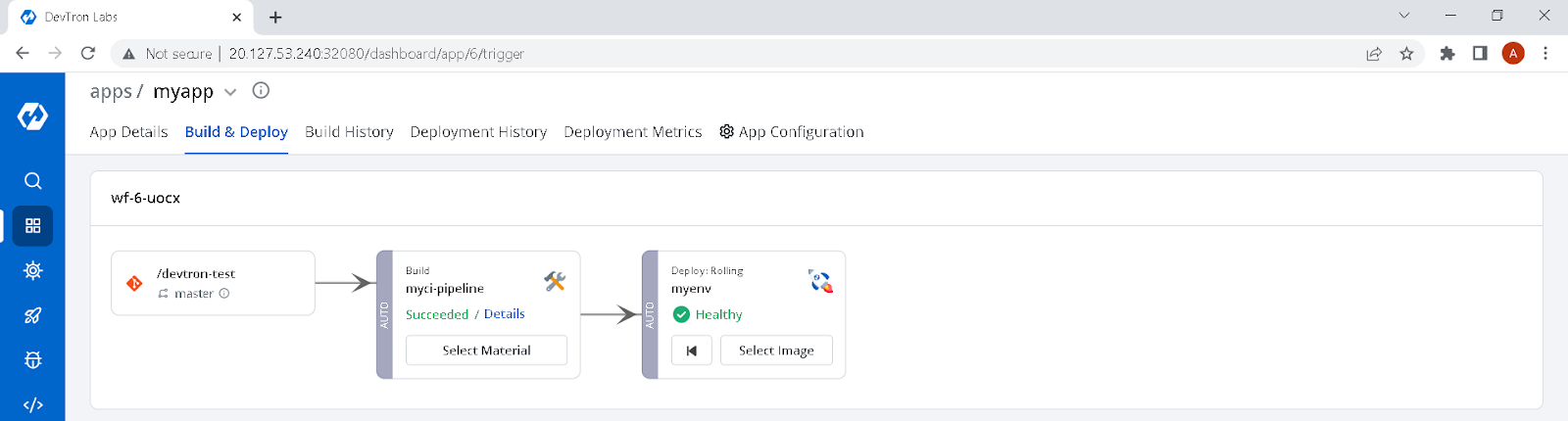Click the browser address bar URL
Viewport: 1568px width, 421px height.
tap(376, 54)
